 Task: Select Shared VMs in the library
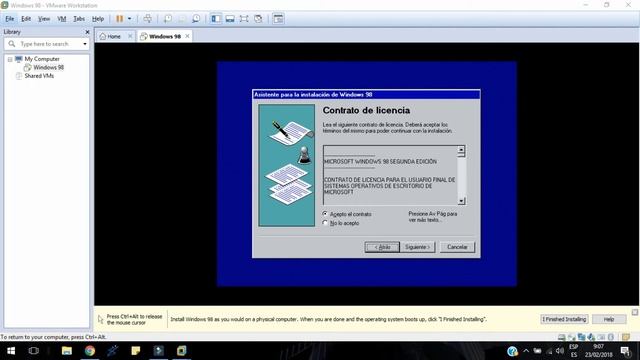pos(39,76)
